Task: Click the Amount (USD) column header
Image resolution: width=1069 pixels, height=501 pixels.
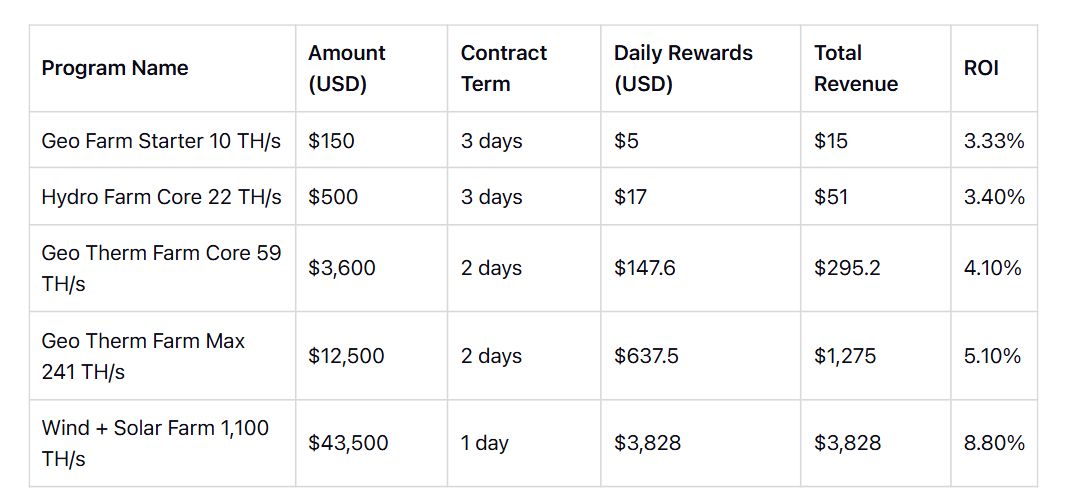Action: [x=346, y=68]
